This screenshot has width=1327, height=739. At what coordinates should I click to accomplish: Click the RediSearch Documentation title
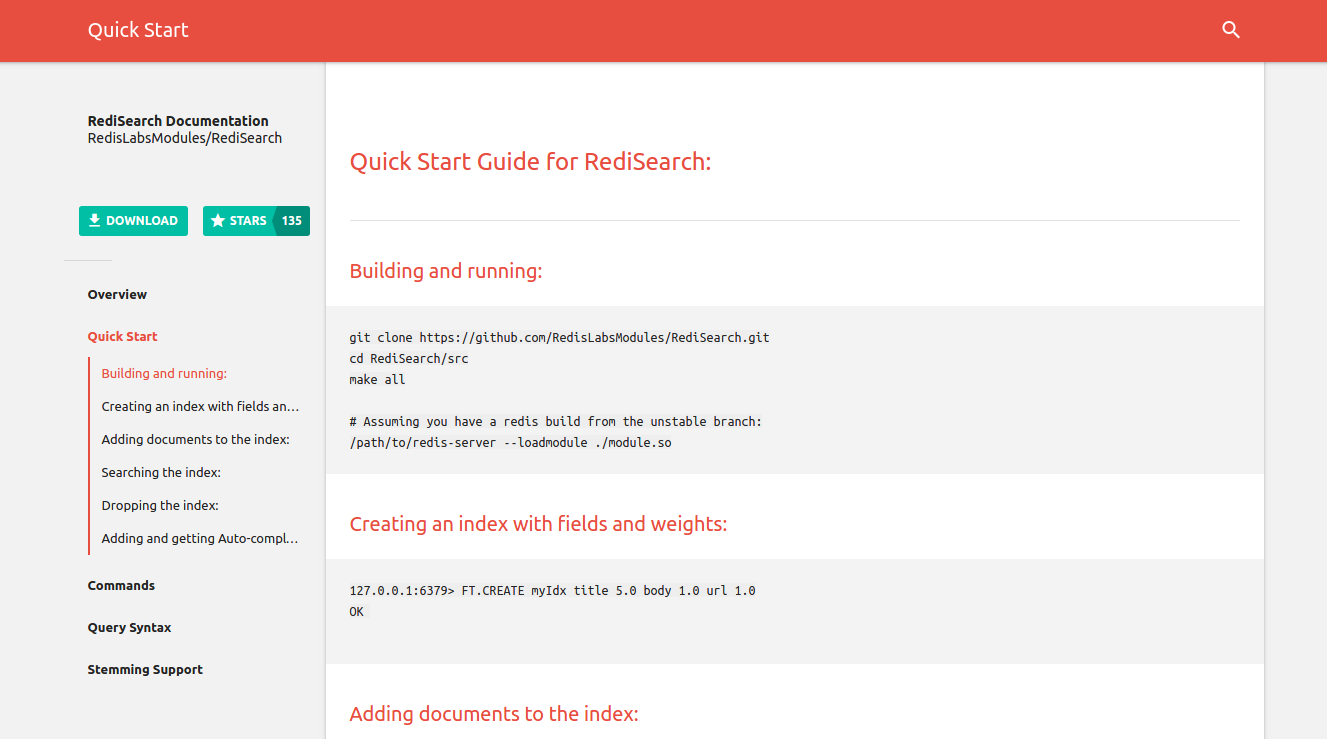(178, 121)
